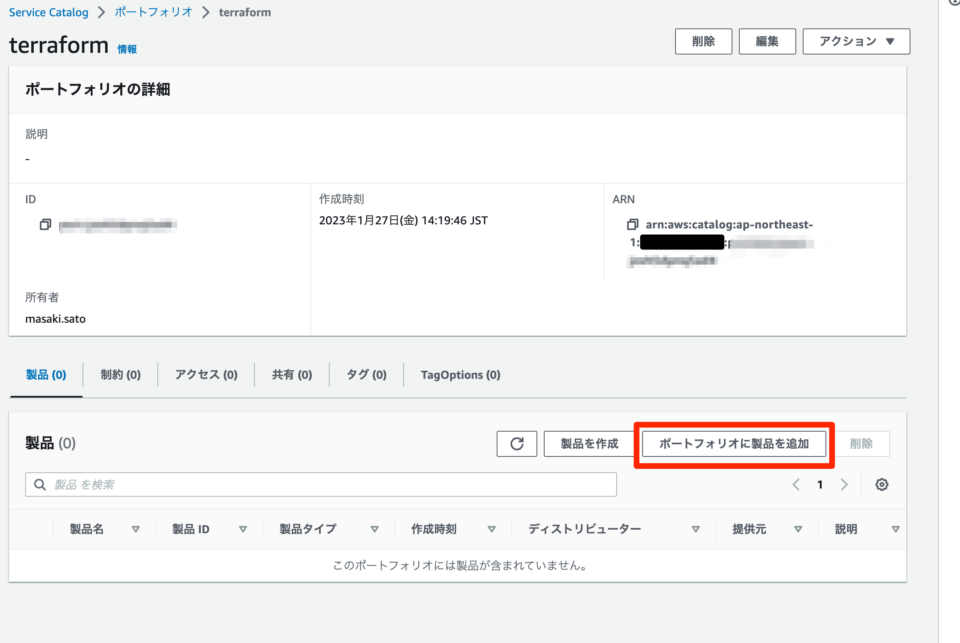Copy the ARN with copy icon
Screen dimensions: 960x643
632,225
